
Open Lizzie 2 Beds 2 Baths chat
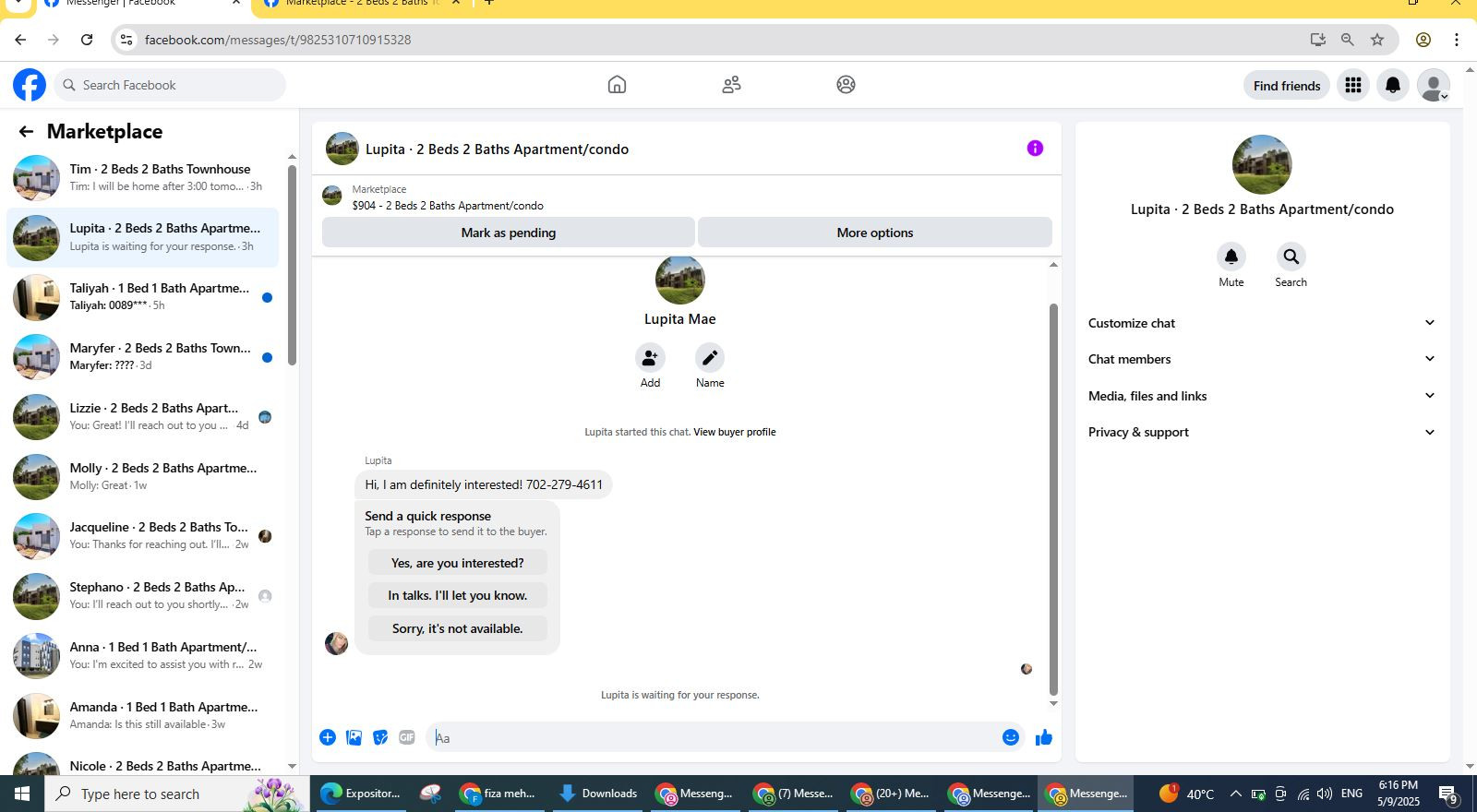click(x=143, y=416)
